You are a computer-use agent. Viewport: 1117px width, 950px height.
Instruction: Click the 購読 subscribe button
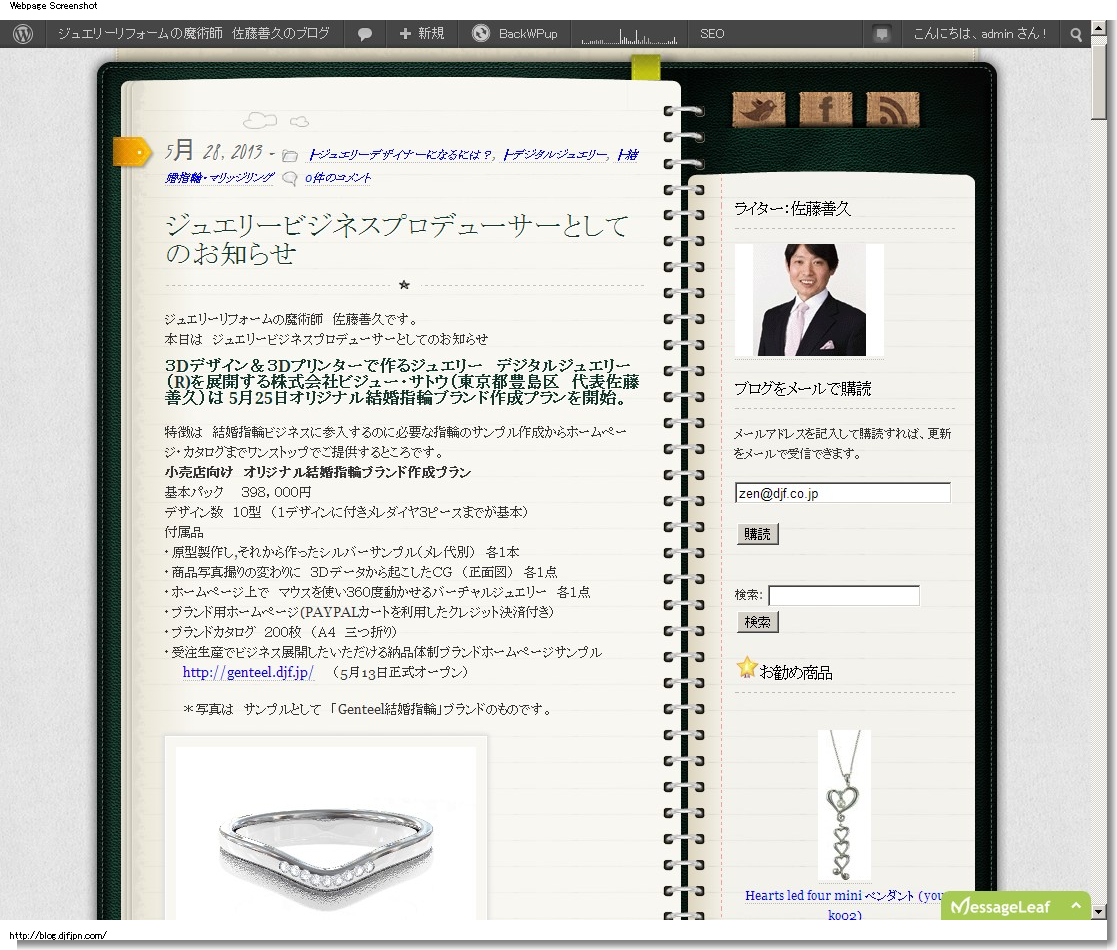pyautogui.click(x=757, y=534)
